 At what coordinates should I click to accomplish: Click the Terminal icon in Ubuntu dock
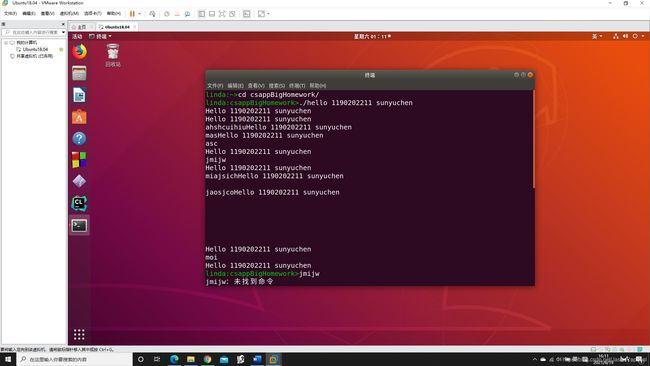coord(79,225)
